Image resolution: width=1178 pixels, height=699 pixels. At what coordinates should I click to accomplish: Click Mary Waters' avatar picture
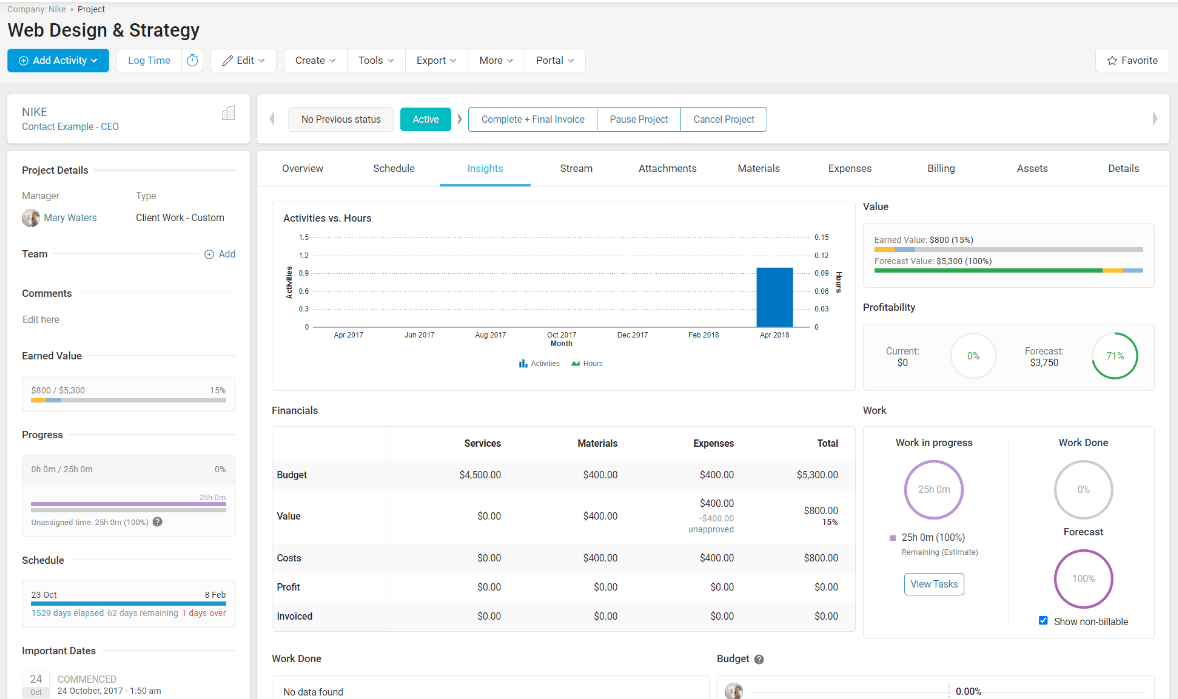coord(31,218)
